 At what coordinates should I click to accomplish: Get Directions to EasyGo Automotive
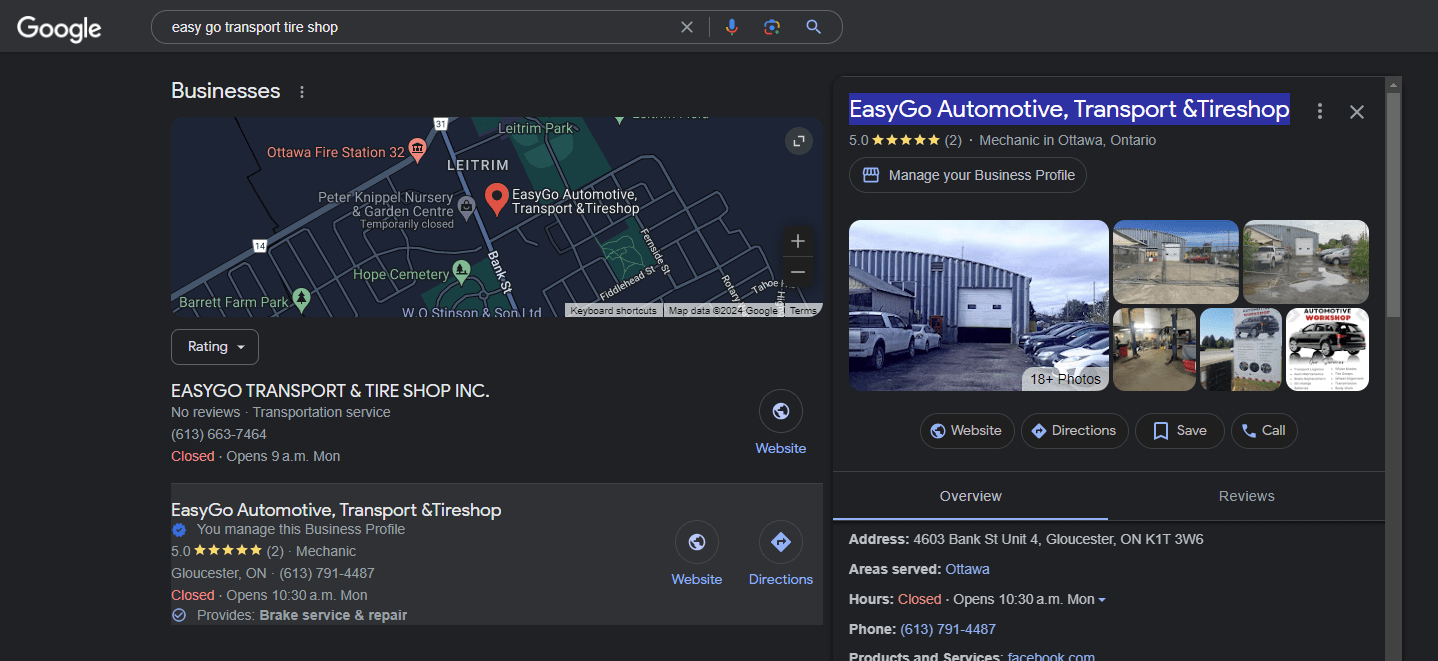coord(1074,430)
